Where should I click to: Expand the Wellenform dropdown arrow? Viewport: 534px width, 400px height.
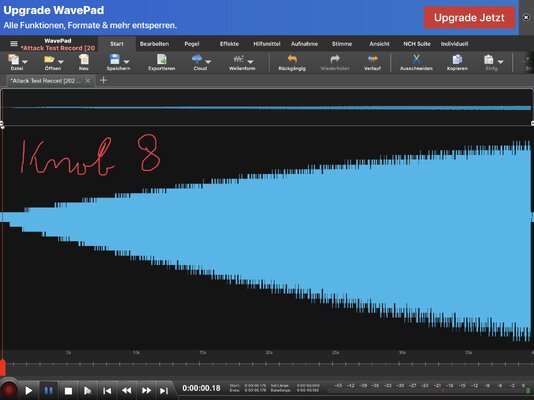pyautogui.click(x=250, y=62)
